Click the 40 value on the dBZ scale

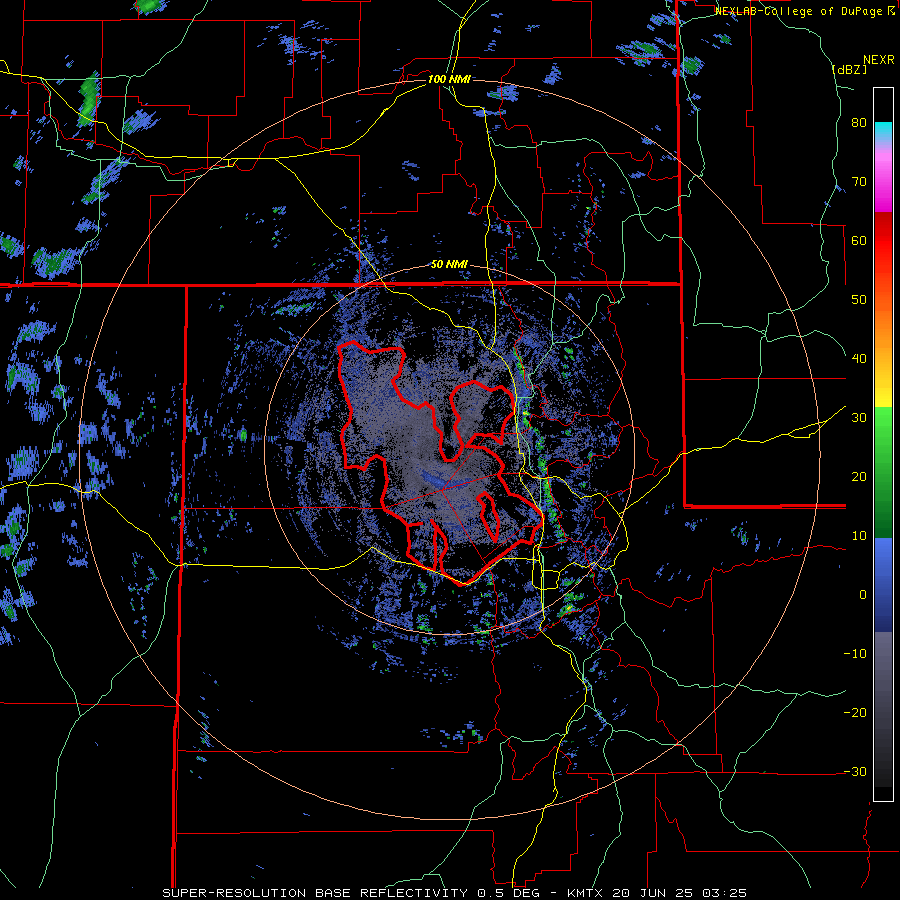(x=859, y=359)
